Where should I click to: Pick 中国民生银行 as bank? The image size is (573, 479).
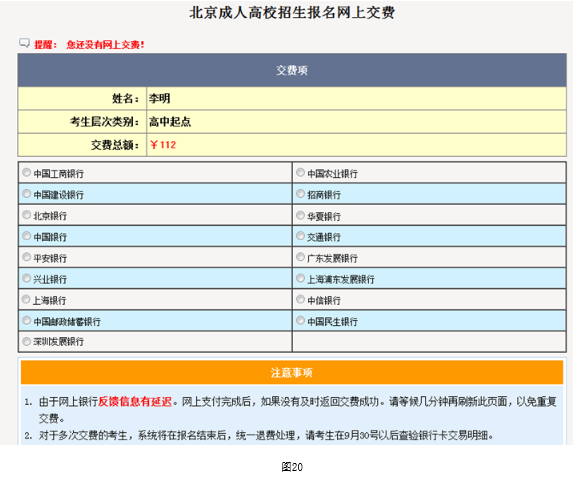coord(300,320)
